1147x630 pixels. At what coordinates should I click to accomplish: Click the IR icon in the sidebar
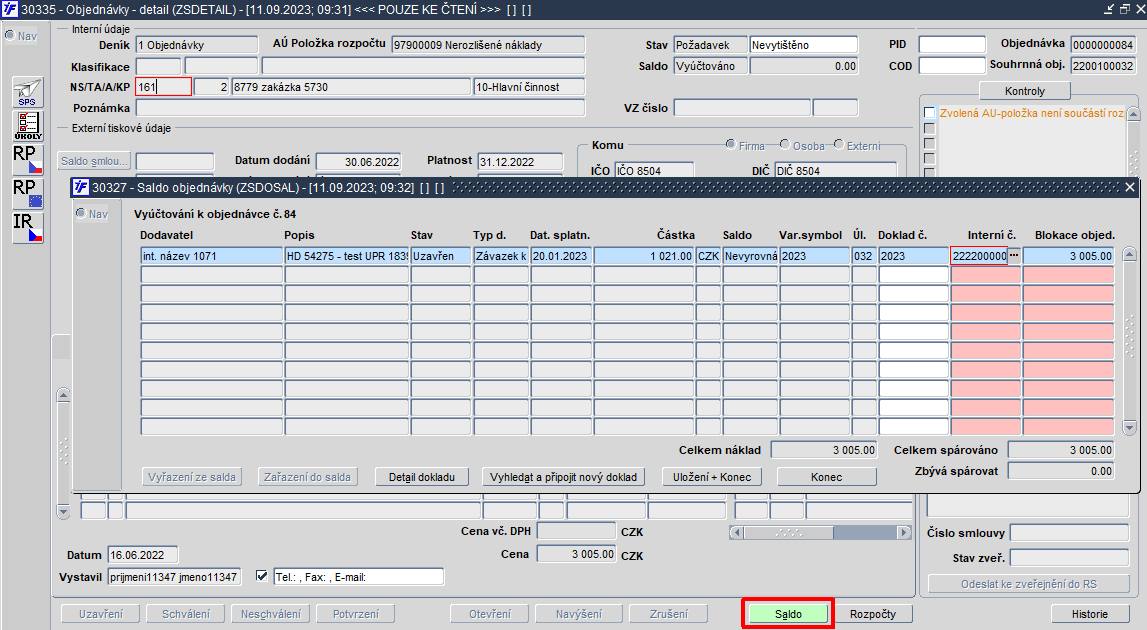click(28, 228)
